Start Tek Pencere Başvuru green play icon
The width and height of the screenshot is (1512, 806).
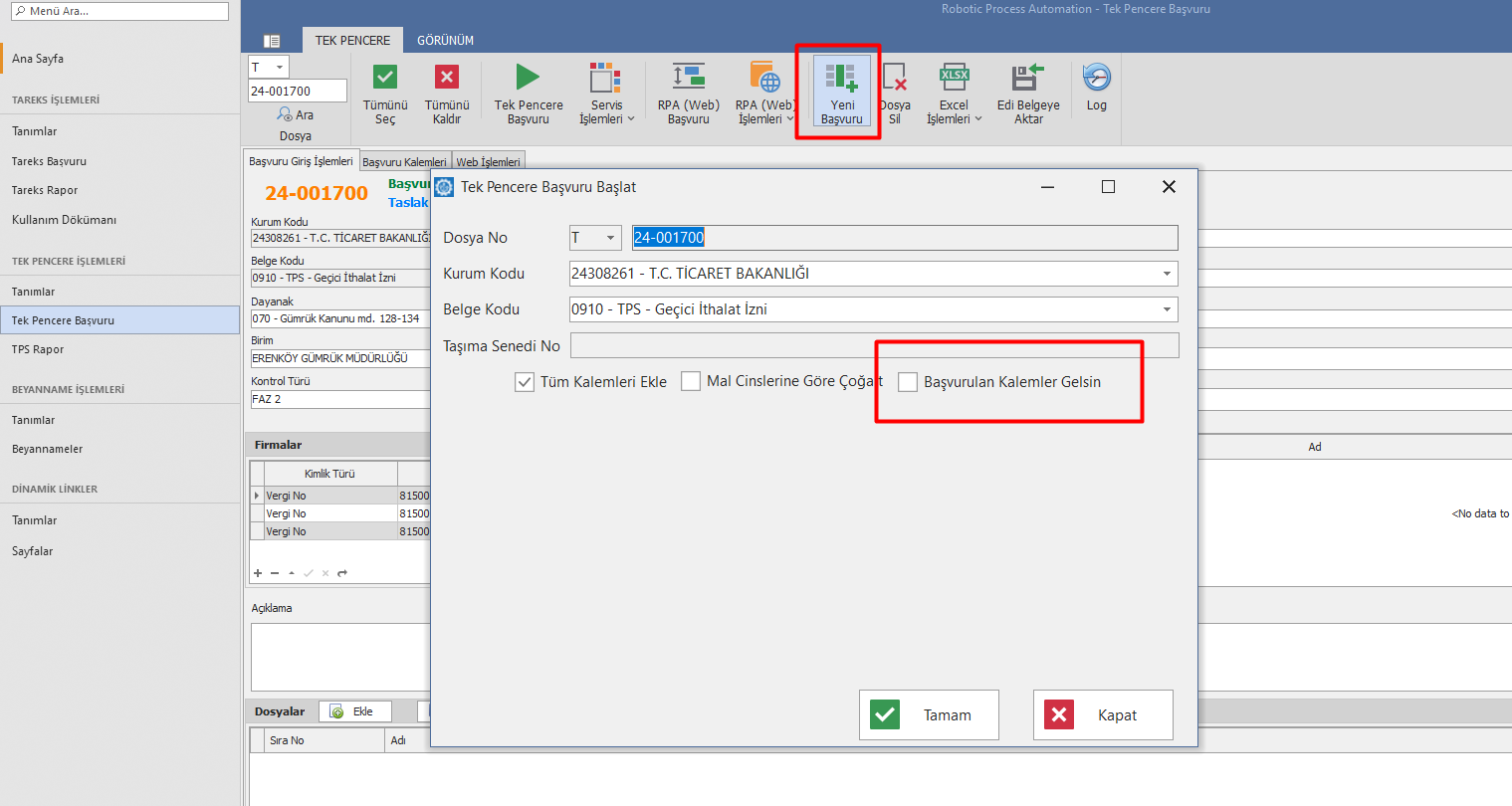coord(528,77)
